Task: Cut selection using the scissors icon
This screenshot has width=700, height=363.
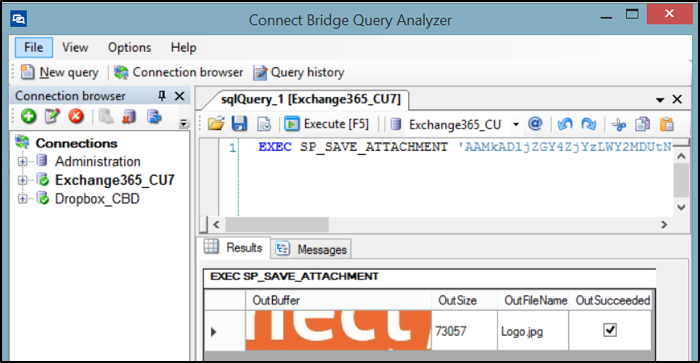Action: (x=619, y=124)
